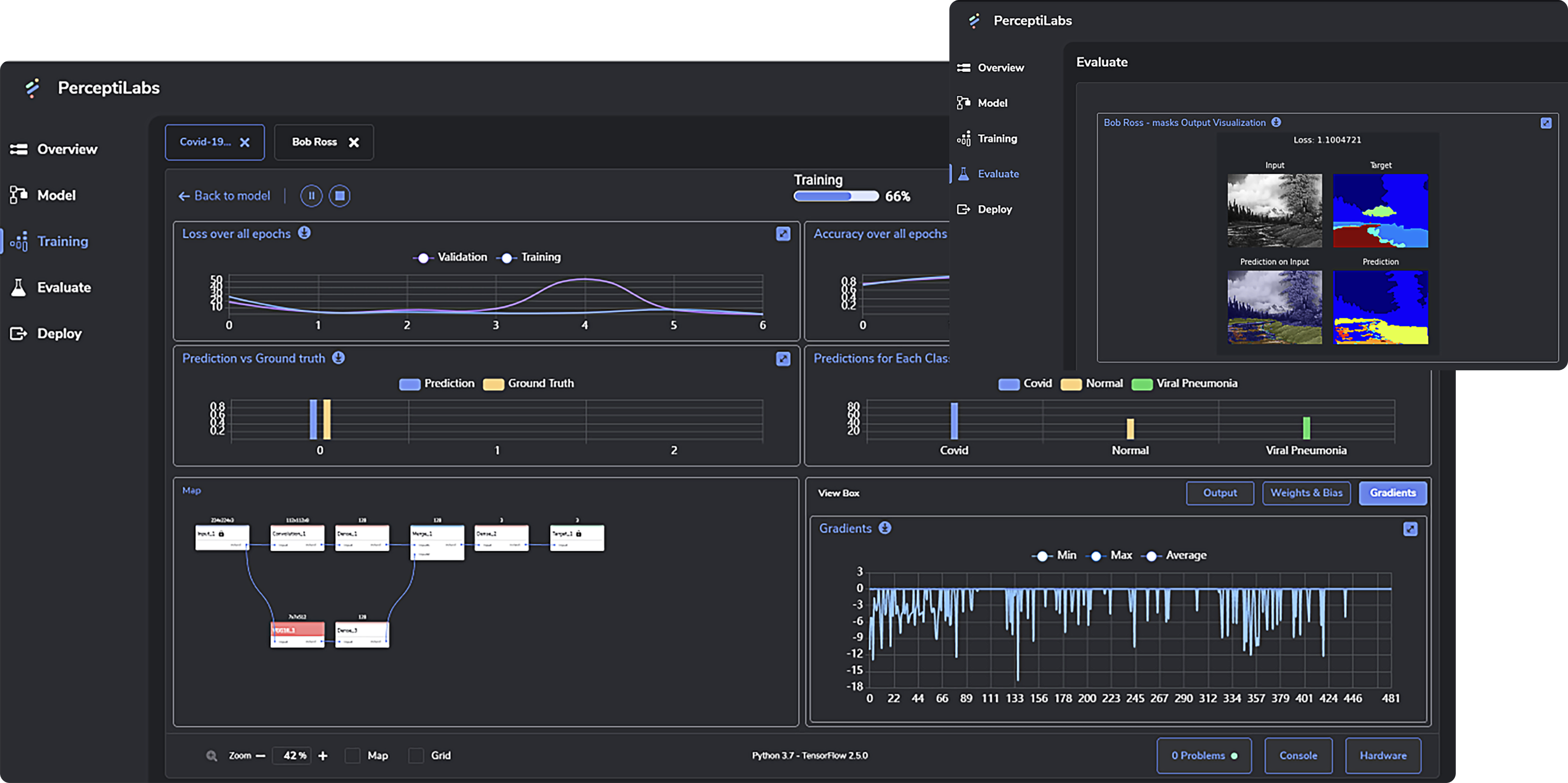Toggle Covid legend swatch
Viewport: 1568px width, 783px height.
(1008, 384)
